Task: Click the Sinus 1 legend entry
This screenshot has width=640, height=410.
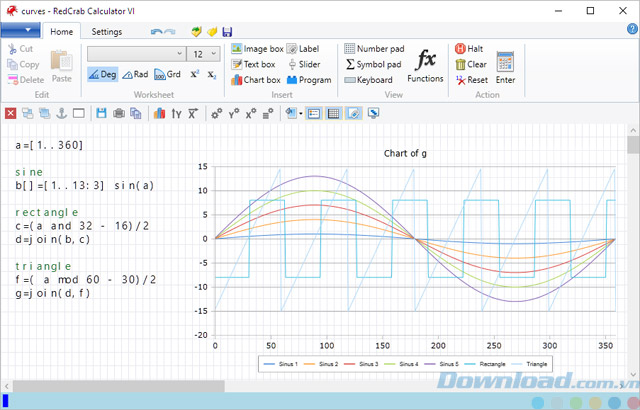Action: click(281, 364)
